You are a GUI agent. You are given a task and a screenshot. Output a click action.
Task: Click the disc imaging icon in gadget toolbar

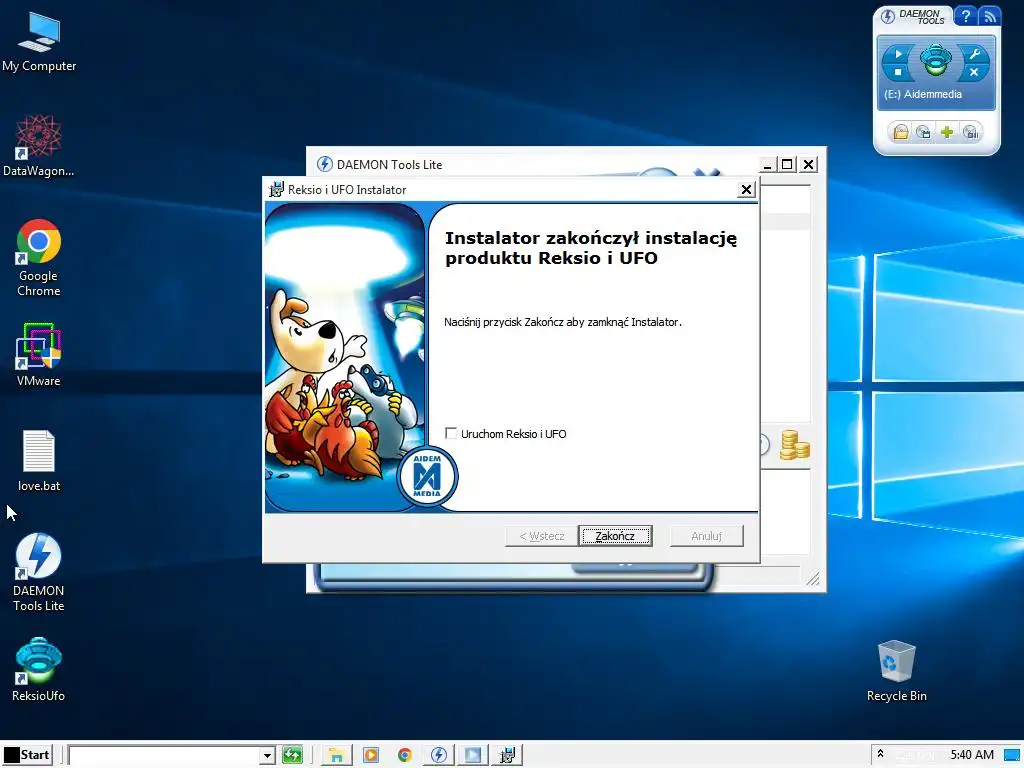(923, 133)
